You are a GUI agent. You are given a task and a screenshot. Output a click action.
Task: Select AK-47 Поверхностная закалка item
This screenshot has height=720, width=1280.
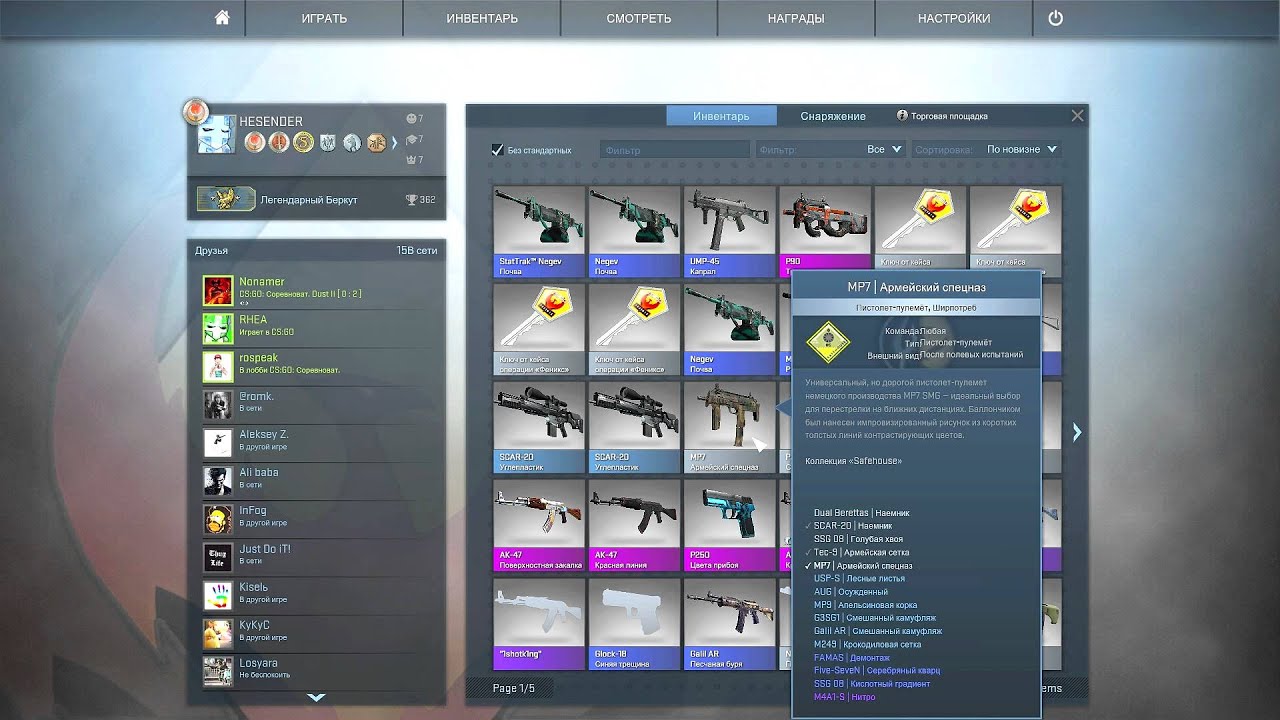[540, 525]
